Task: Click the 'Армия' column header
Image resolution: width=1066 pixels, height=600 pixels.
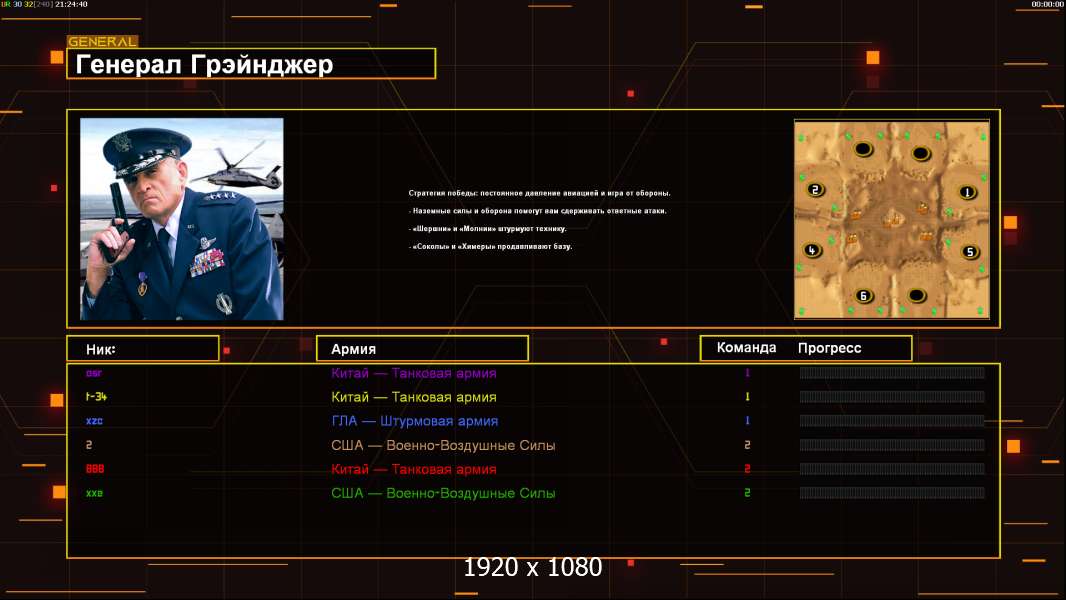Action: [422, 349]
